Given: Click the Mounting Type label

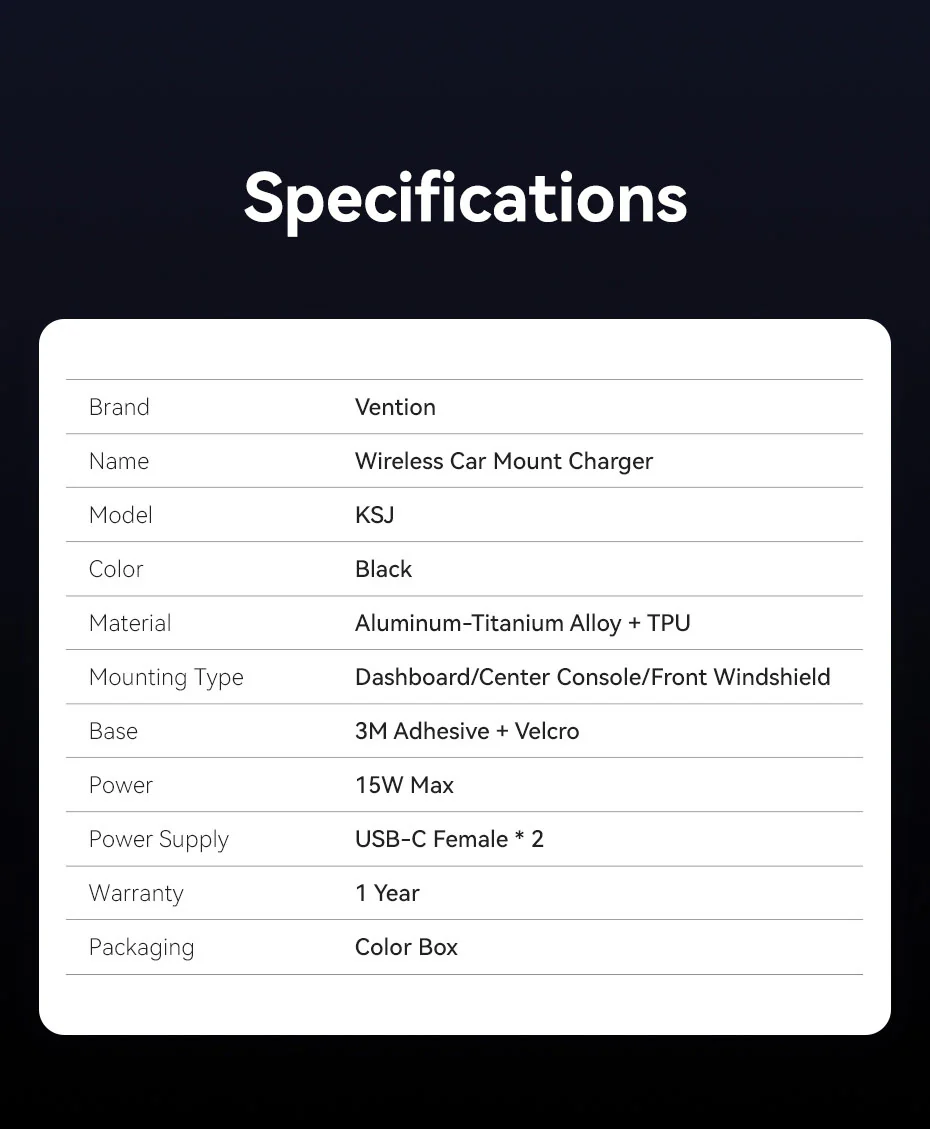Looking at the screenshot, I should pos(166,677).
